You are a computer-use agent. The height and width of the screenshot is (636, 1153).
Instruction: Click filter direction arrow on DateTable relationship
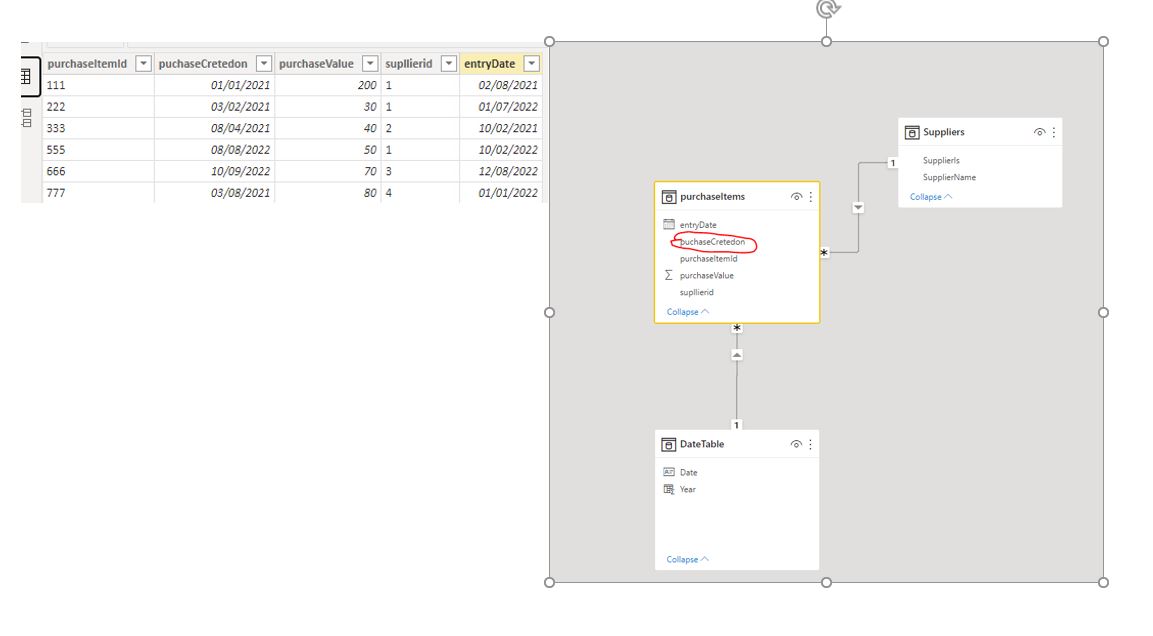737,355
